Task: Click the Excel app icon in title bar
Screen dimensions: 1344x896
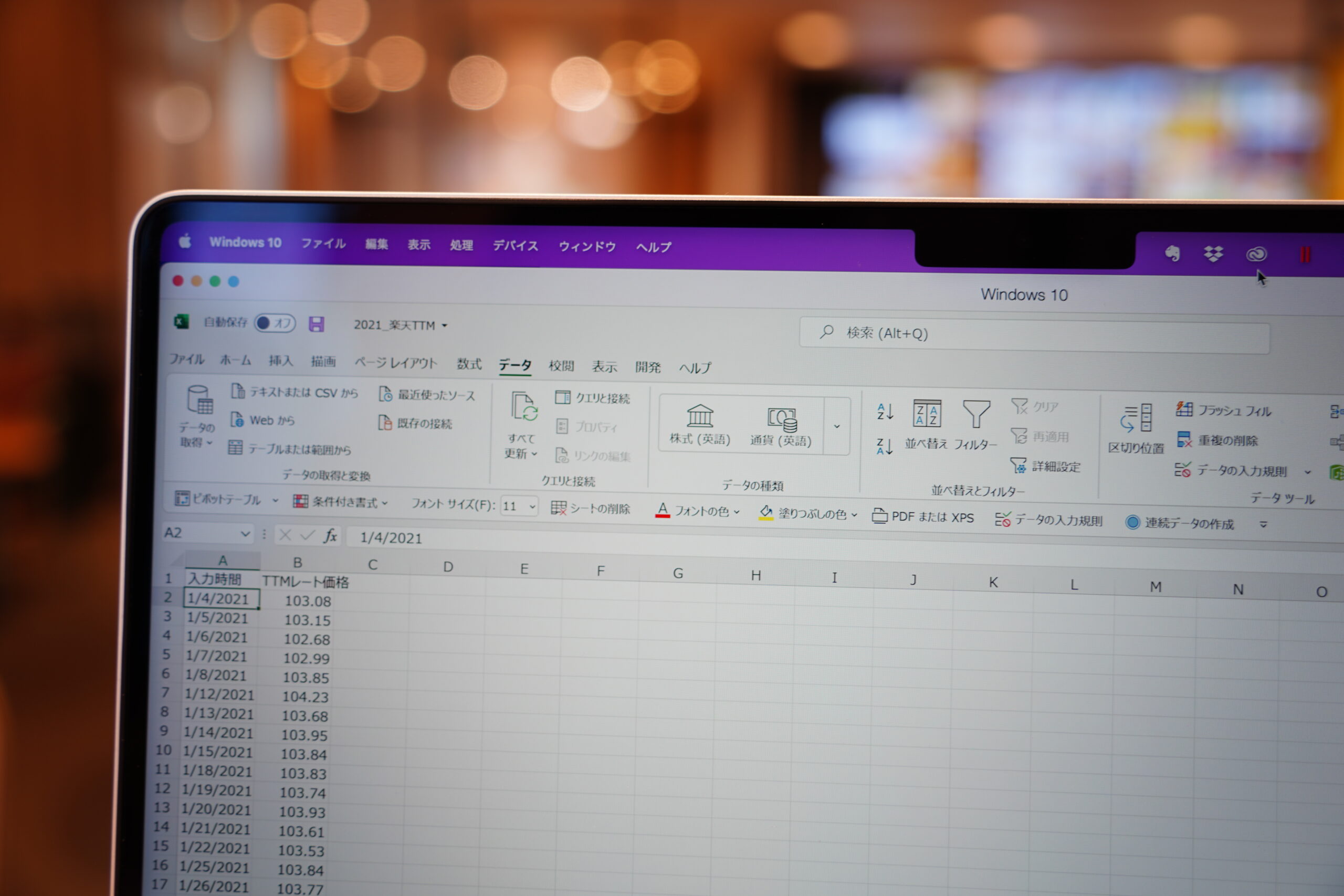Action: (181, 322)
